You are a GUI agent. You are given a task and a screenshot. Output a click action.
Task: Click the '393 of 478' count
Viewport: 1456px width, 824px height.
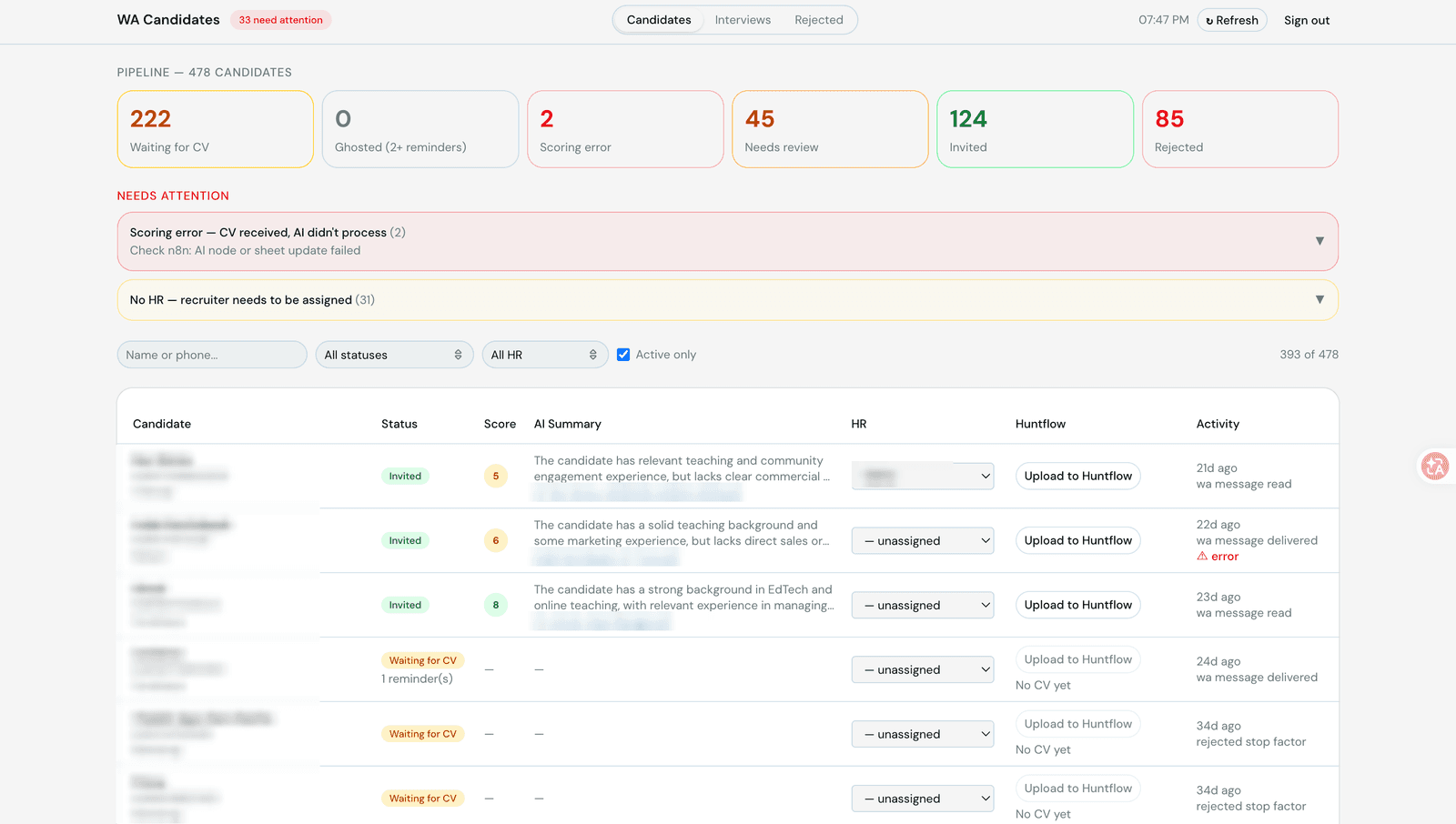pos(1309,355)
